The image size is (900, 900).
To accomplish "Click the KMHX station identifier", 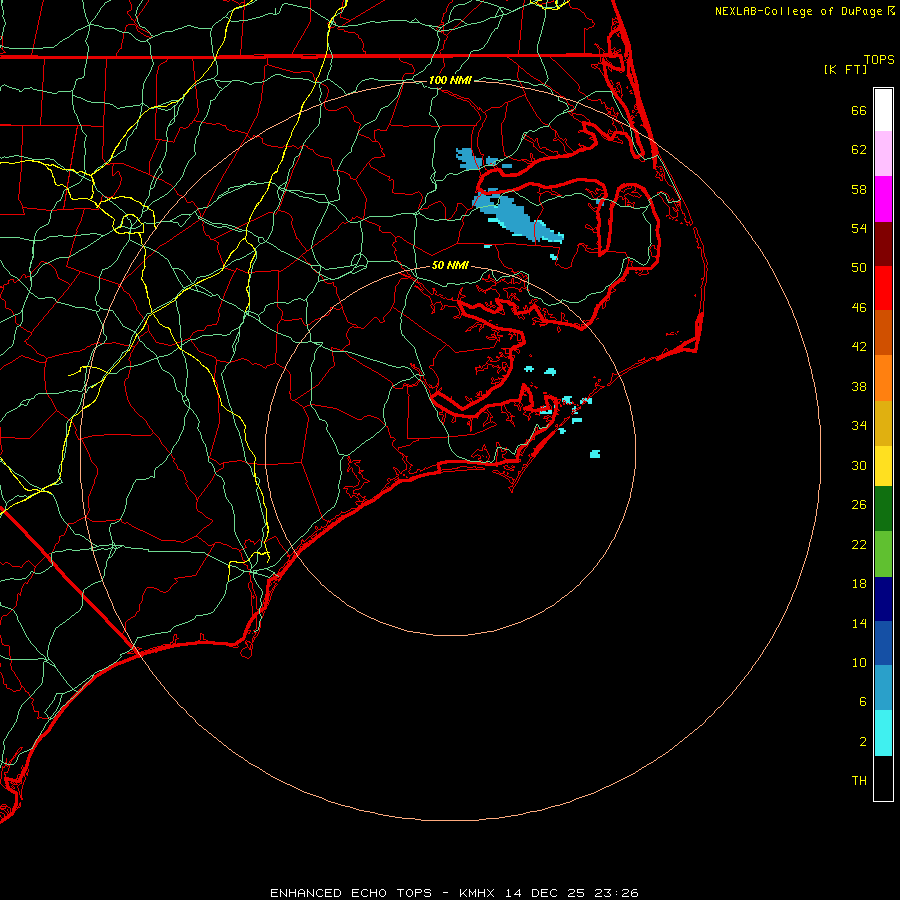I will [478, 893].
